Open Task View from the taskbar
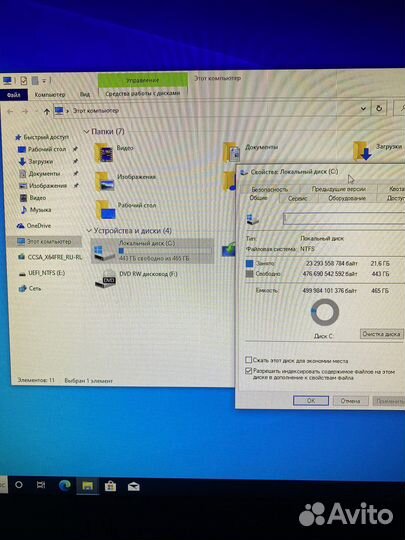405x540 pixels. (41, 485)
